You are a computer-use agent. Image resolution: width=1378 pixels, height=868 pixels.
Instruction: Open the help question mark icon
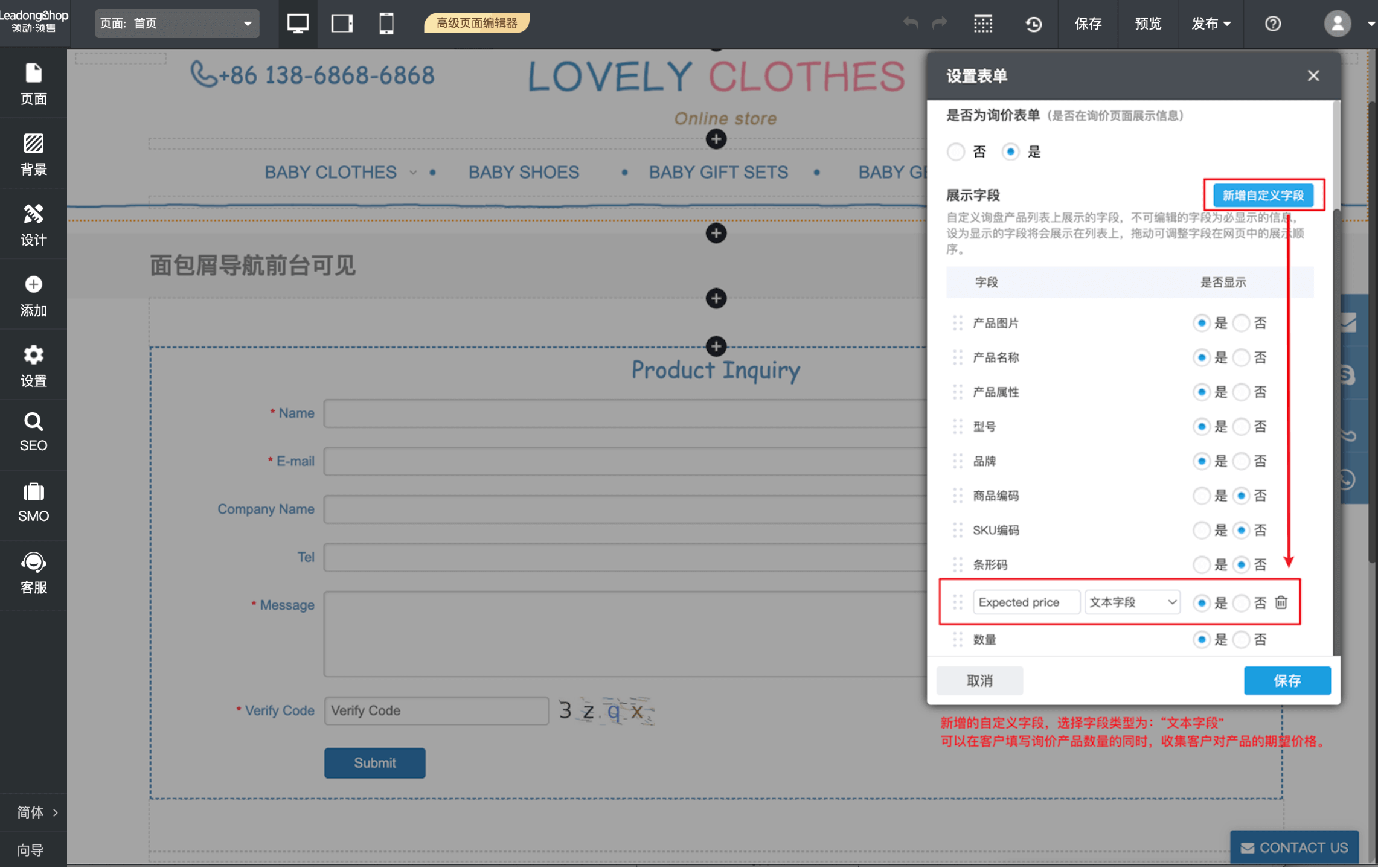(x=1273, y=24)
